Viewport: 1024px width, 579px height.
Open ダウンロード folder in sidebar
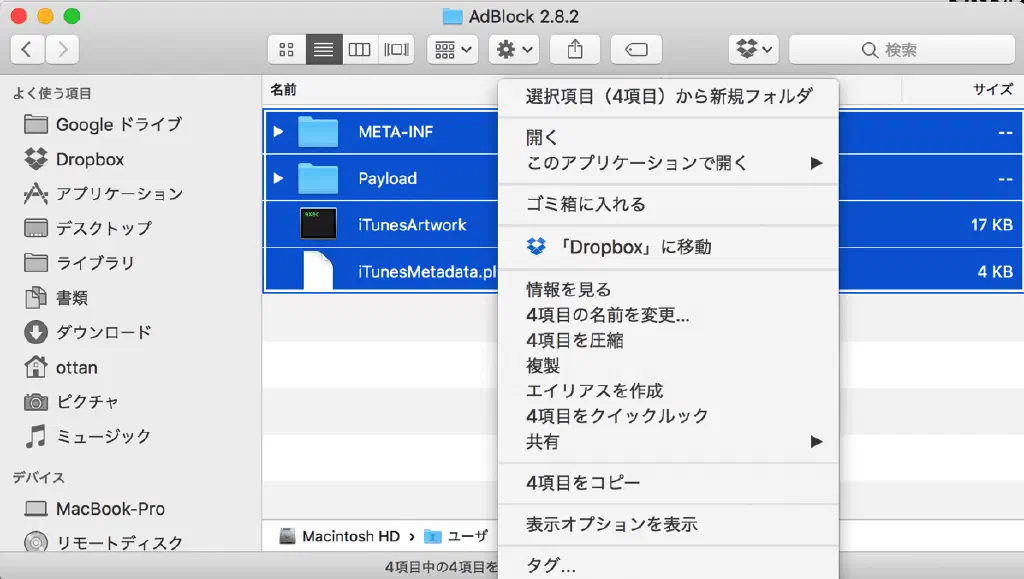click(103, 332)
